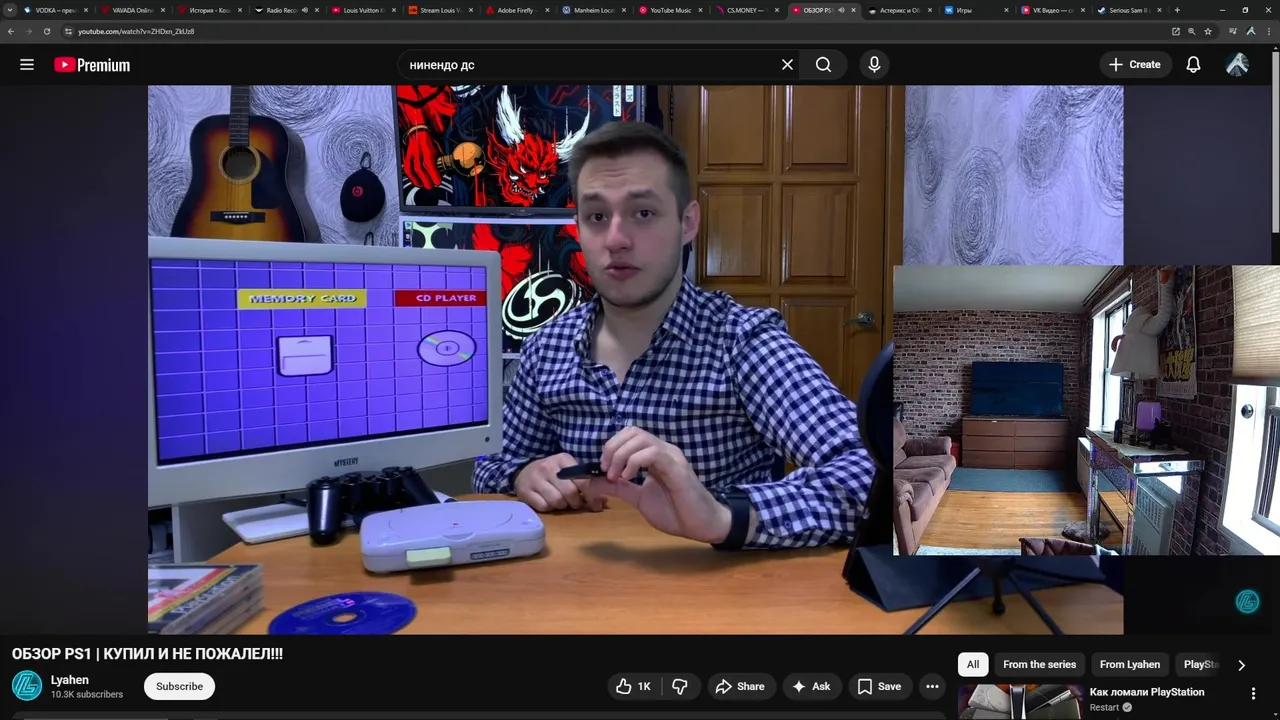This screenshot has width=1280, height=720.
Task: Go back in browser history
Action: [x=11, y=31]
